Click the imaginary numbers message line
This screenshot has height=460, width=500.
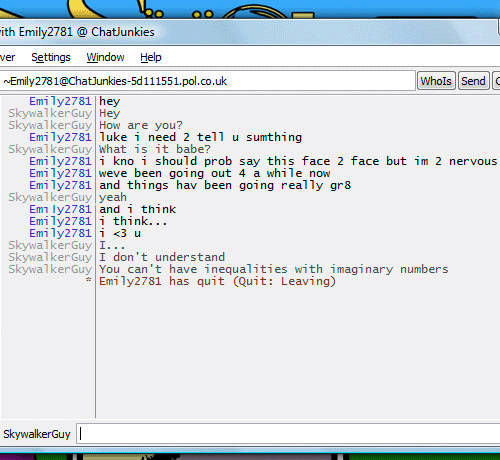(274, 269)
